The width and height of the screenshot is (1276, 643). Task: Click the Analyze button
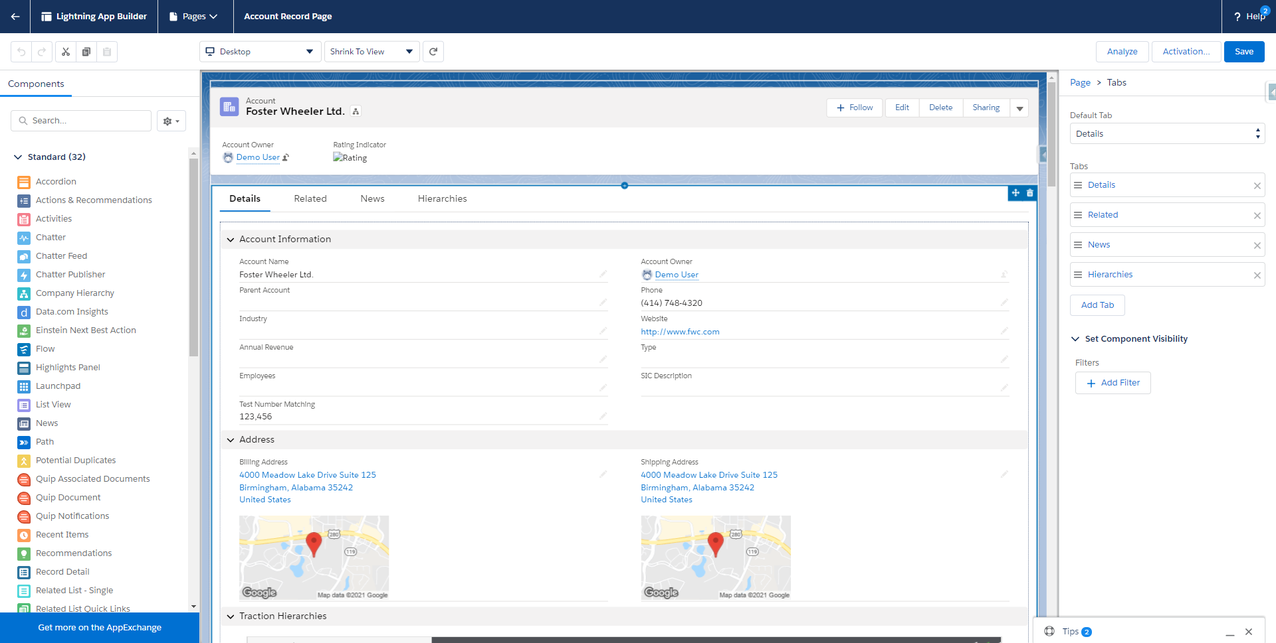tap(1122, 52)
